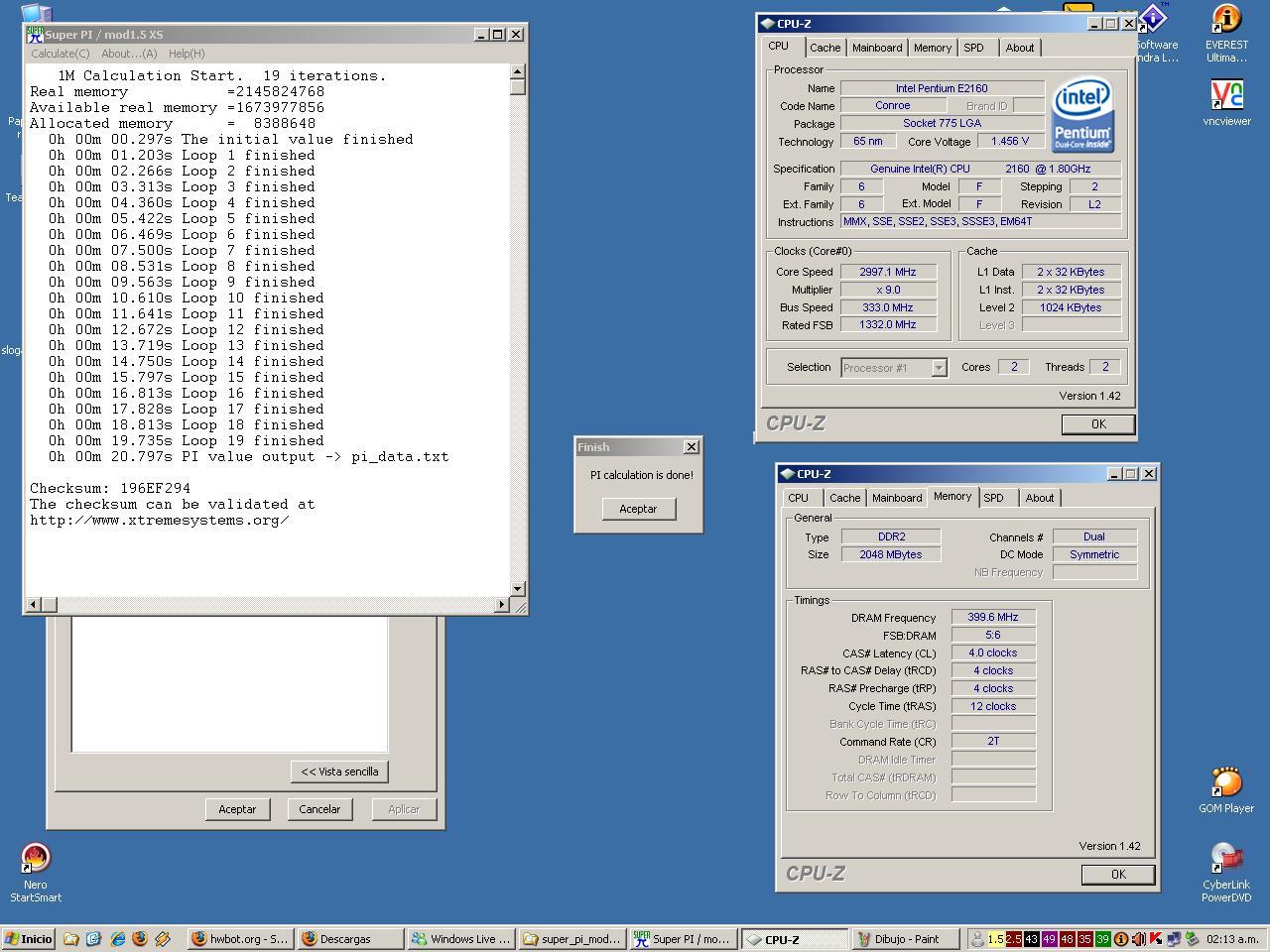Viewport: 1270px width, 952px height.
Task: Switch to Dibujo - Paint taskbar button
Action: pos(906,939)
